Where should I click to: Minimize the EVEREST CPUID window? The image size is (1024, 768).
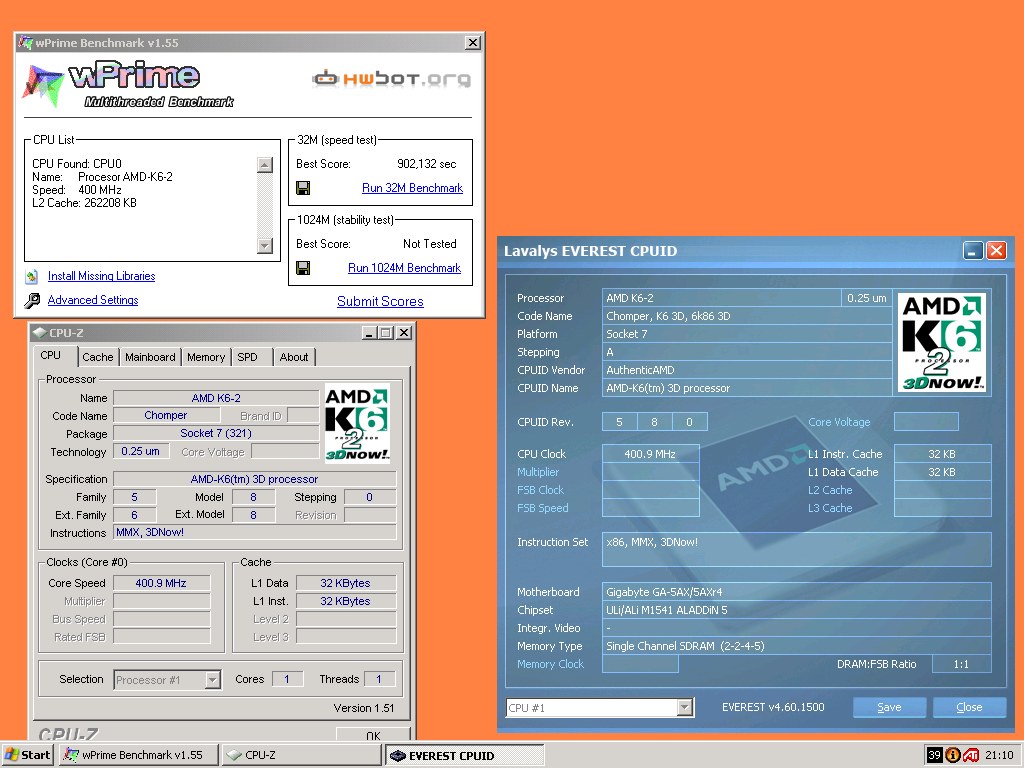(973, 251)
